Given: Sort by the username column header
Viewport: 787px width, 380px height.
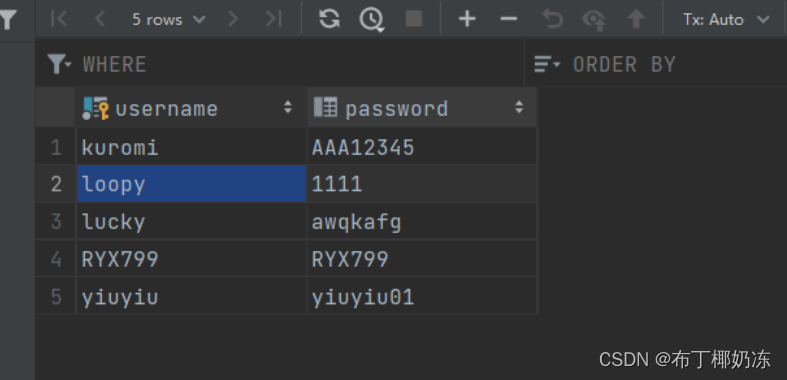Looking at the screenshot, I should click(x=191, y=108).
